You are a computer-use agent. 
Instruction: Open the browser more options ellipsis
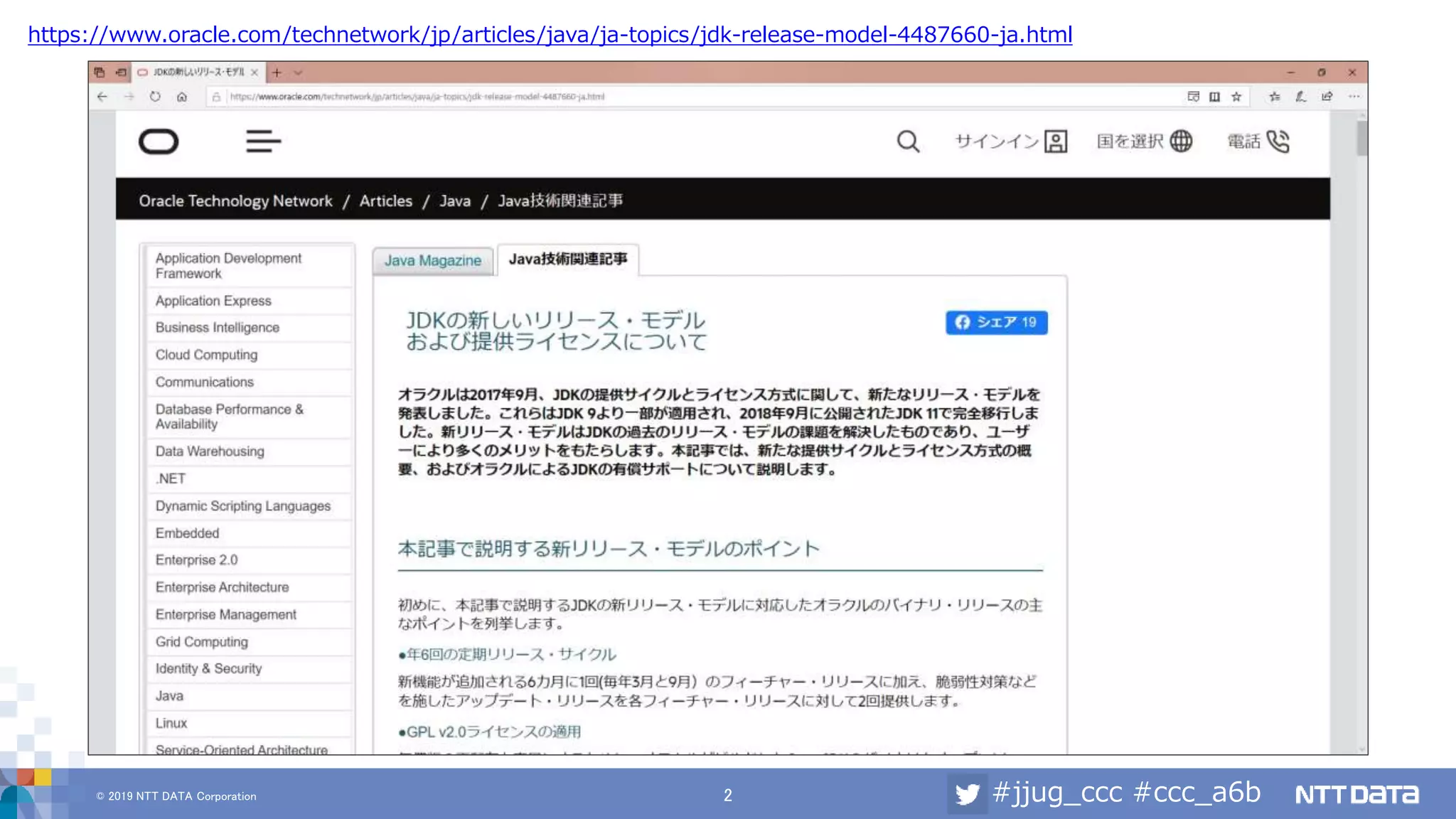tap(1354, 97)
